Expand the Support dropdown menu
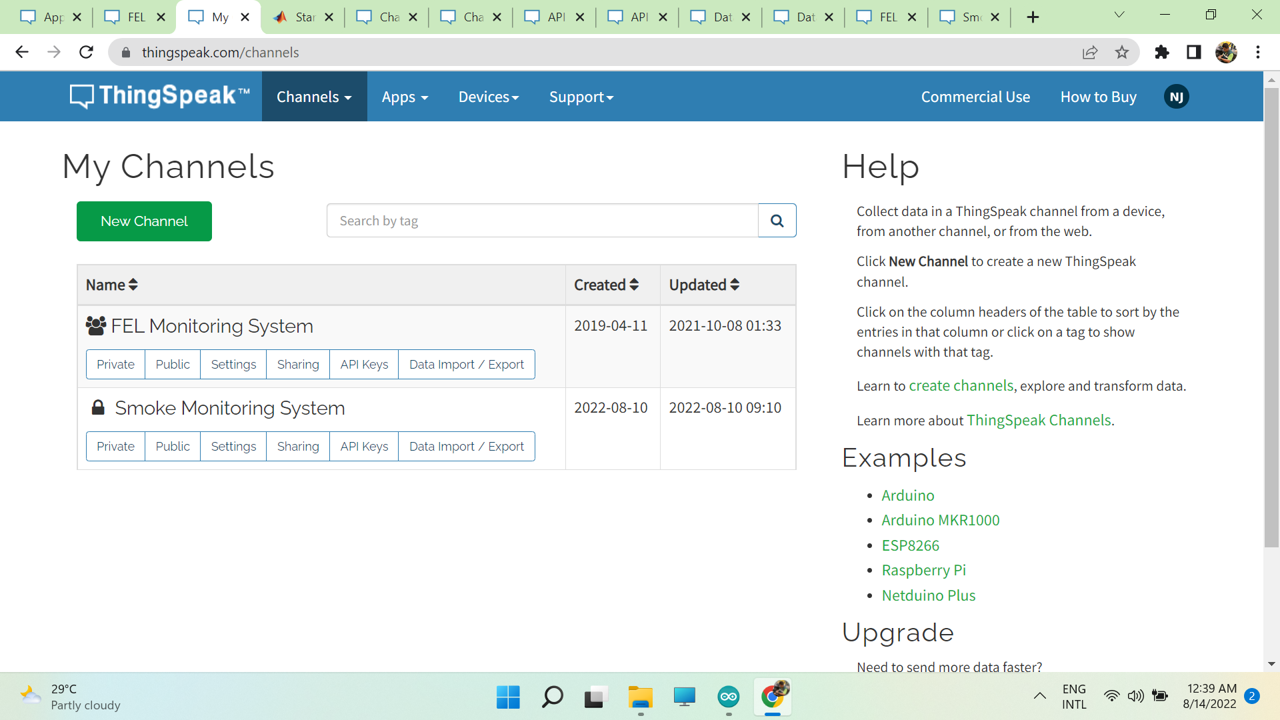This screenshot has width=1280, height=720. point(581,97)
